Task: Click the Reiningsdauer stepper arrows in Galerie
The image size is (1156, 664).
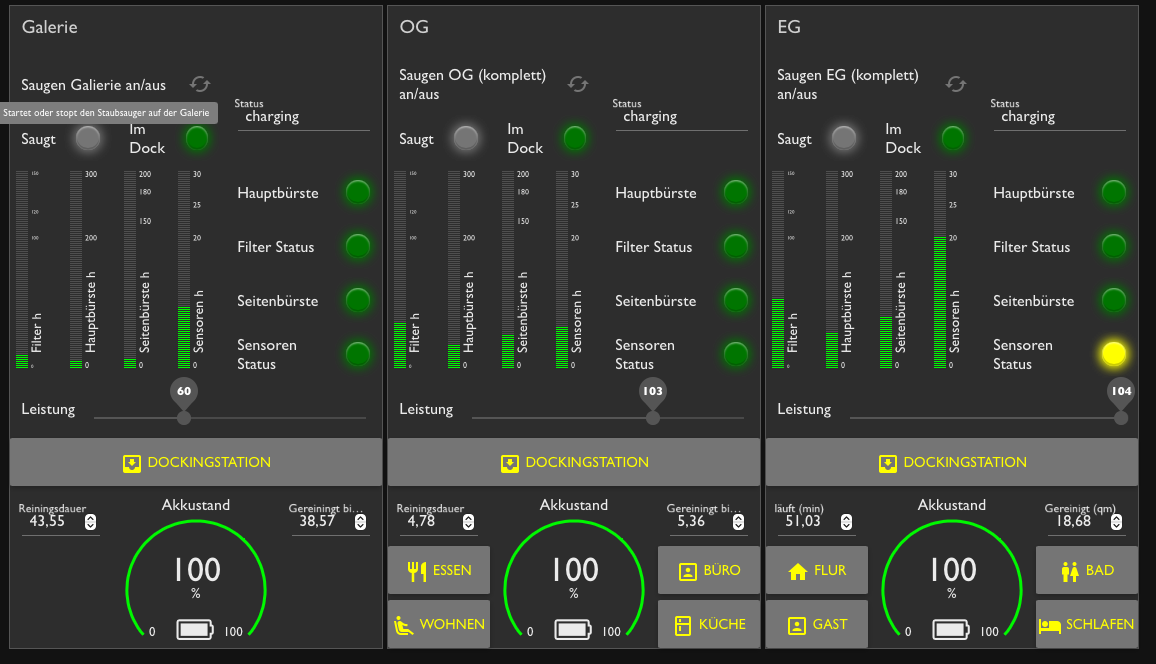Action: [91, 522]
